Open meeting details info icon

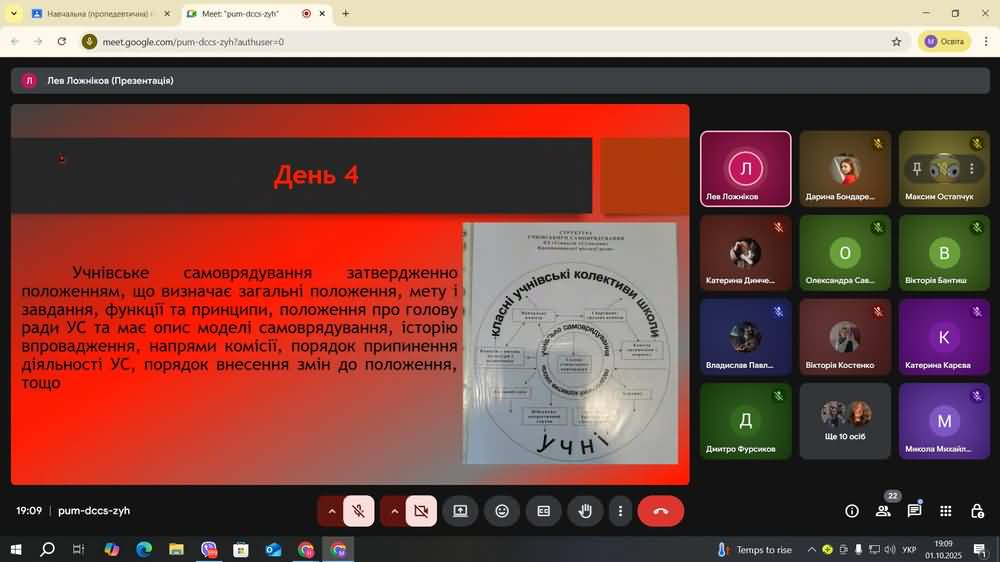pyautogui.click(x=852, y=511)
